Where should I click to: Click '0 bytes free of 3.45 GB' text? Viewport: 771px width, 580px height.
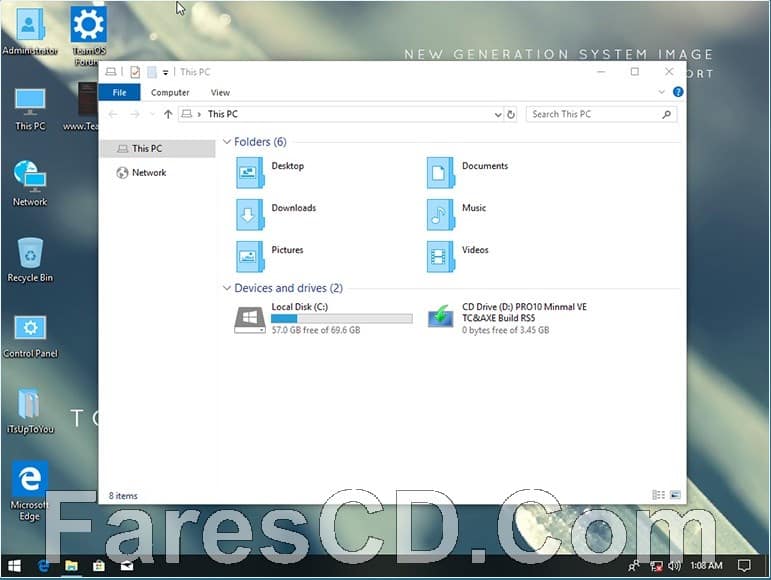coord(505,330)
